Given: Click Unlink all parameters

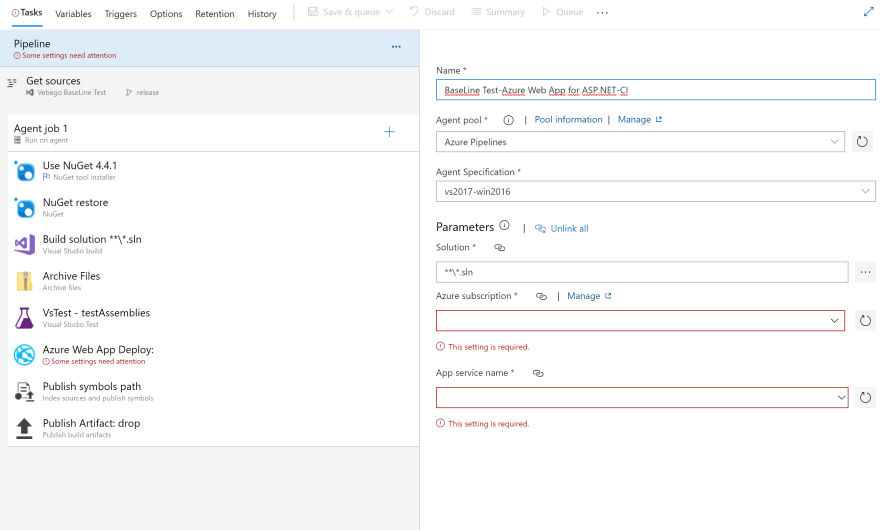Looking at the screenshot, I should coord(562,229).
